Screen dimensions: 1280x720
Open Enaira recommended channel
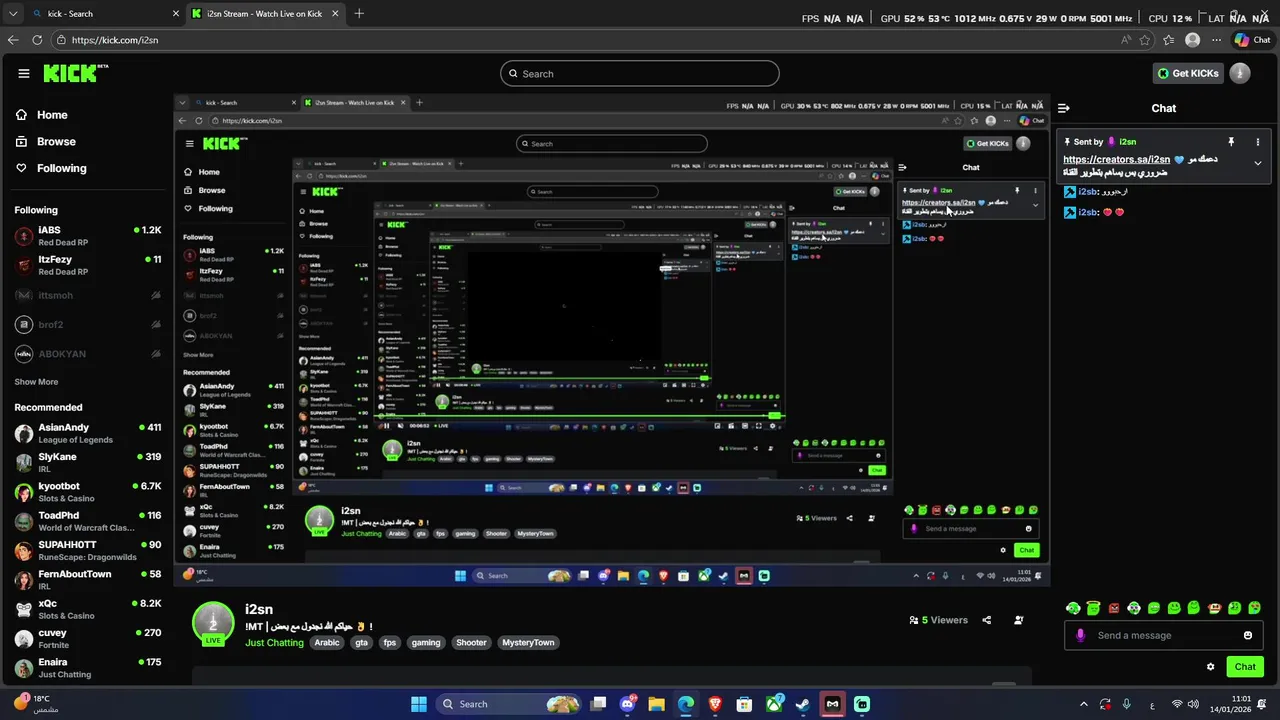(88, 668)
